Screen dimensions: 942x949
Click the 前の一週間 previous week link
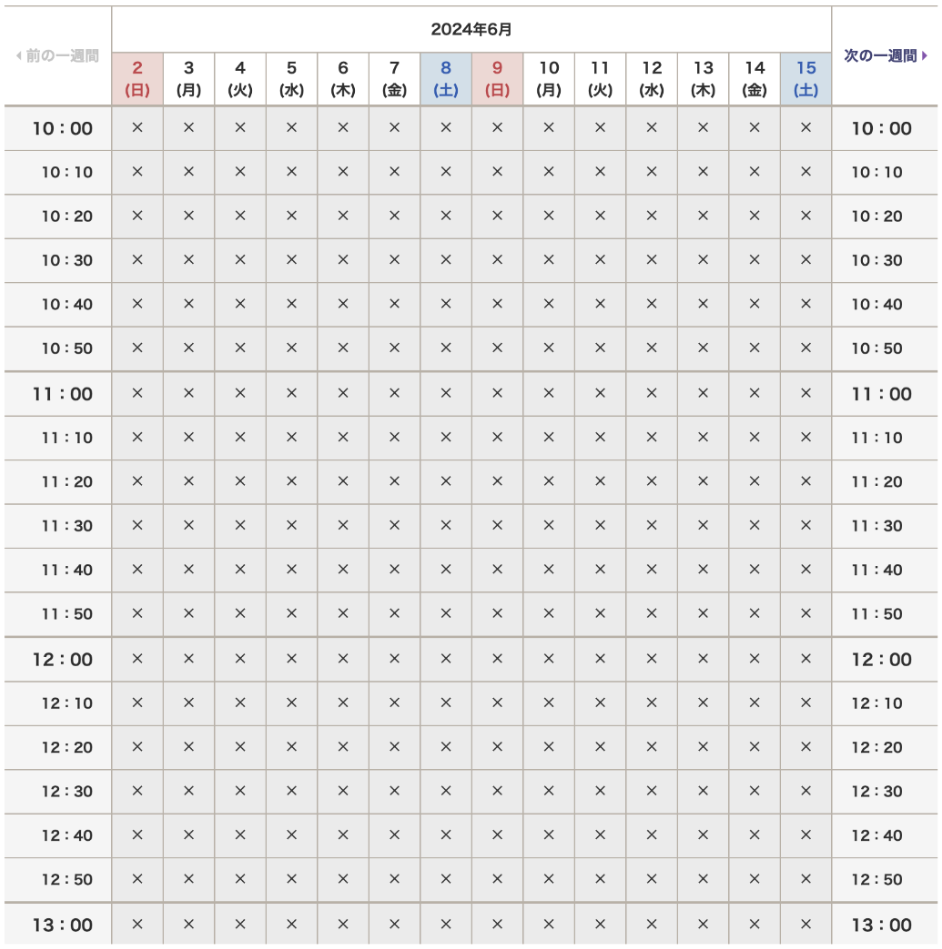point(57,56)
